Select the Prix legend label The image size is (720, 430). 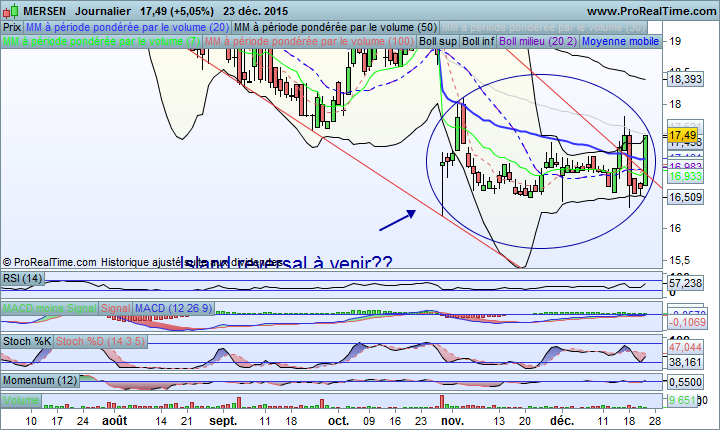coord(12,27)
